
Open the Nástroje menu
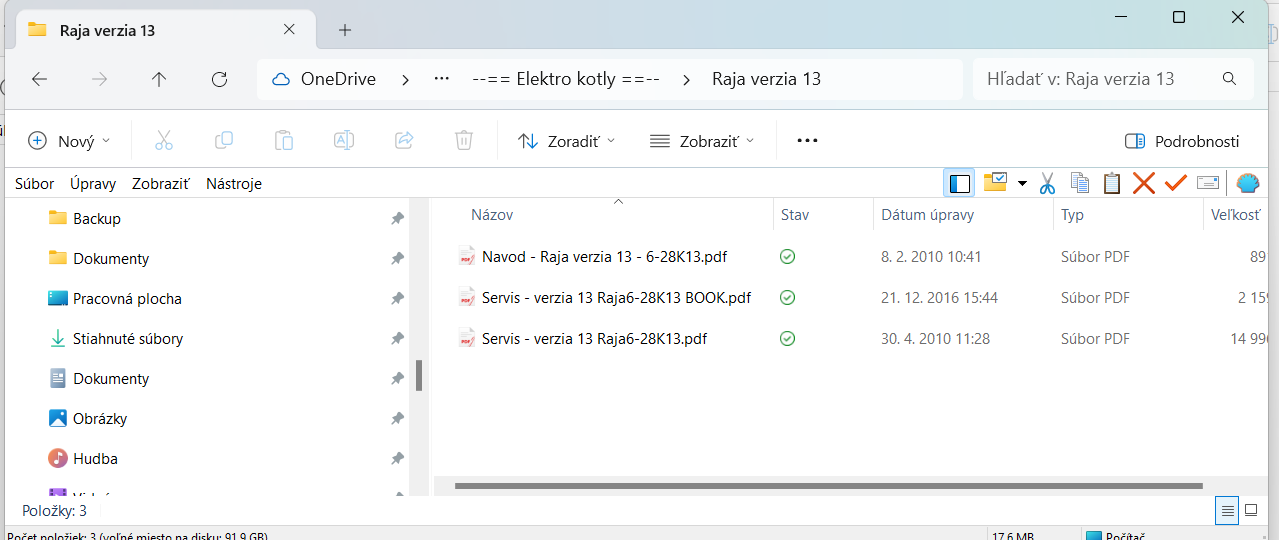pos(234,183)
